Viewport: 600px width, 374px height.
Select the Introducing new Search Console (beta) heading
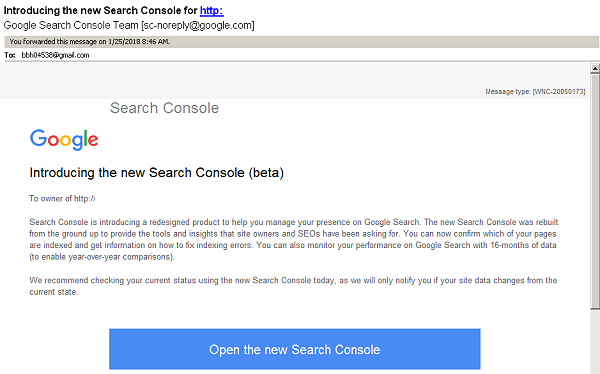157,173
